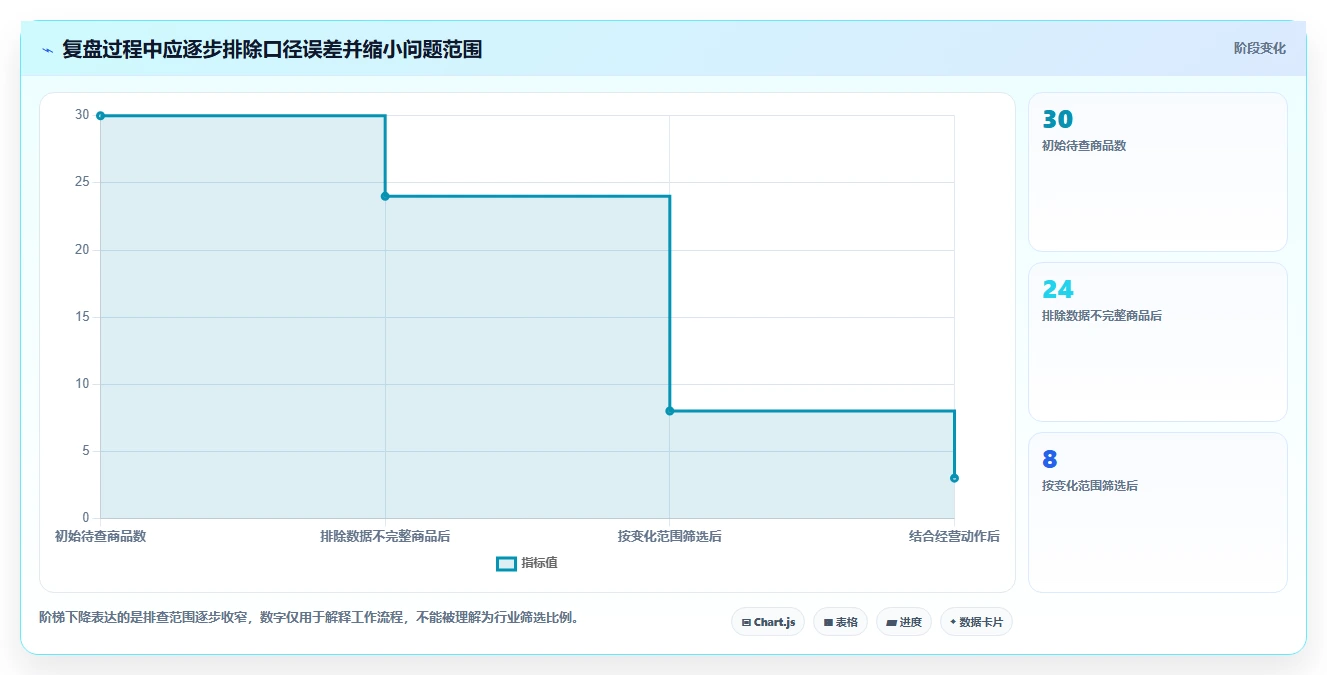Viewport: 1327px width, 675px height.
Task: Click the y-axis value 15
Action: pos(82,317)
